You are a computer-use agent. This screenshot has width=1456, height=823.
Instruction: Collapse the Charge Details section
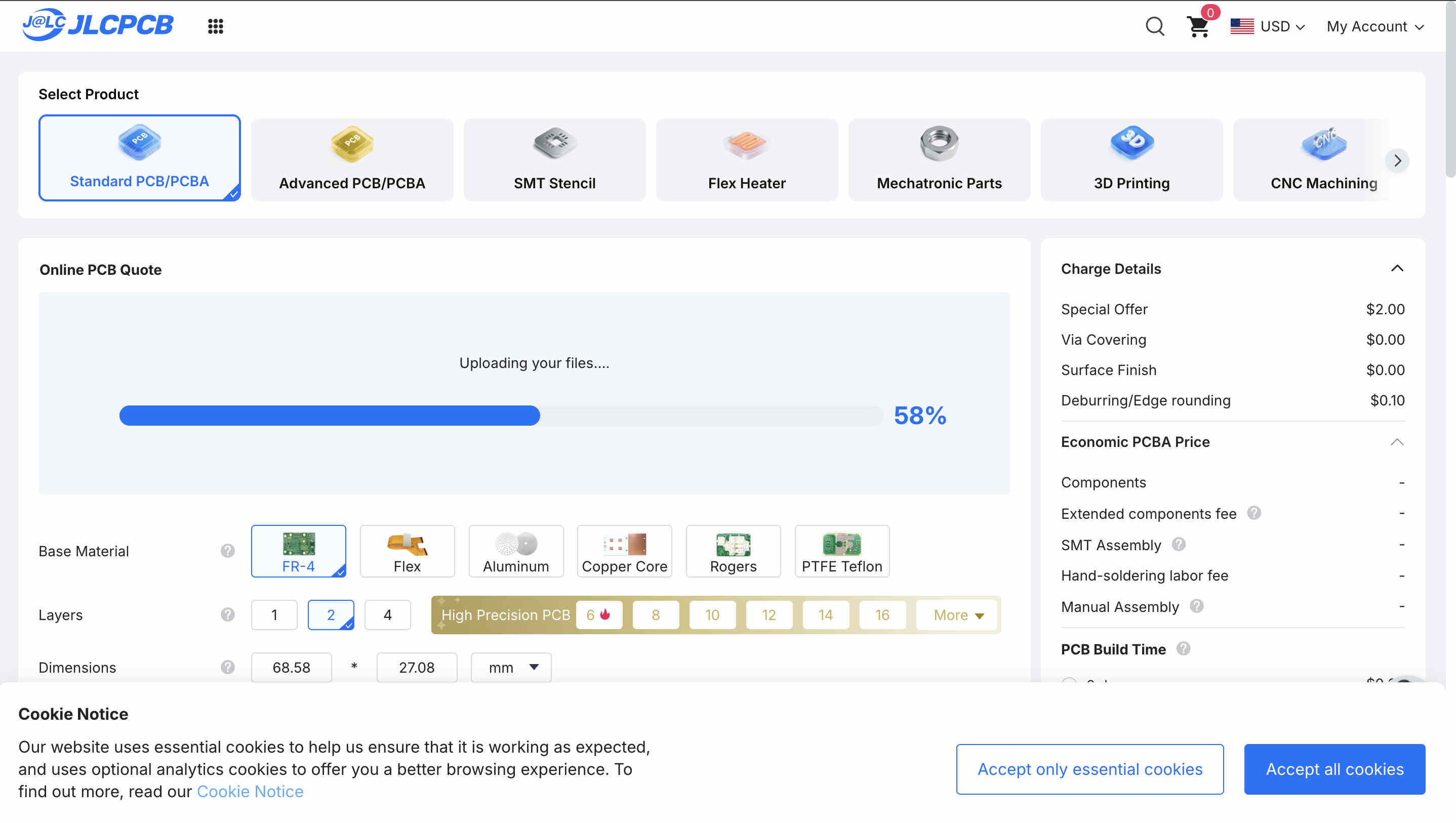1397,268
